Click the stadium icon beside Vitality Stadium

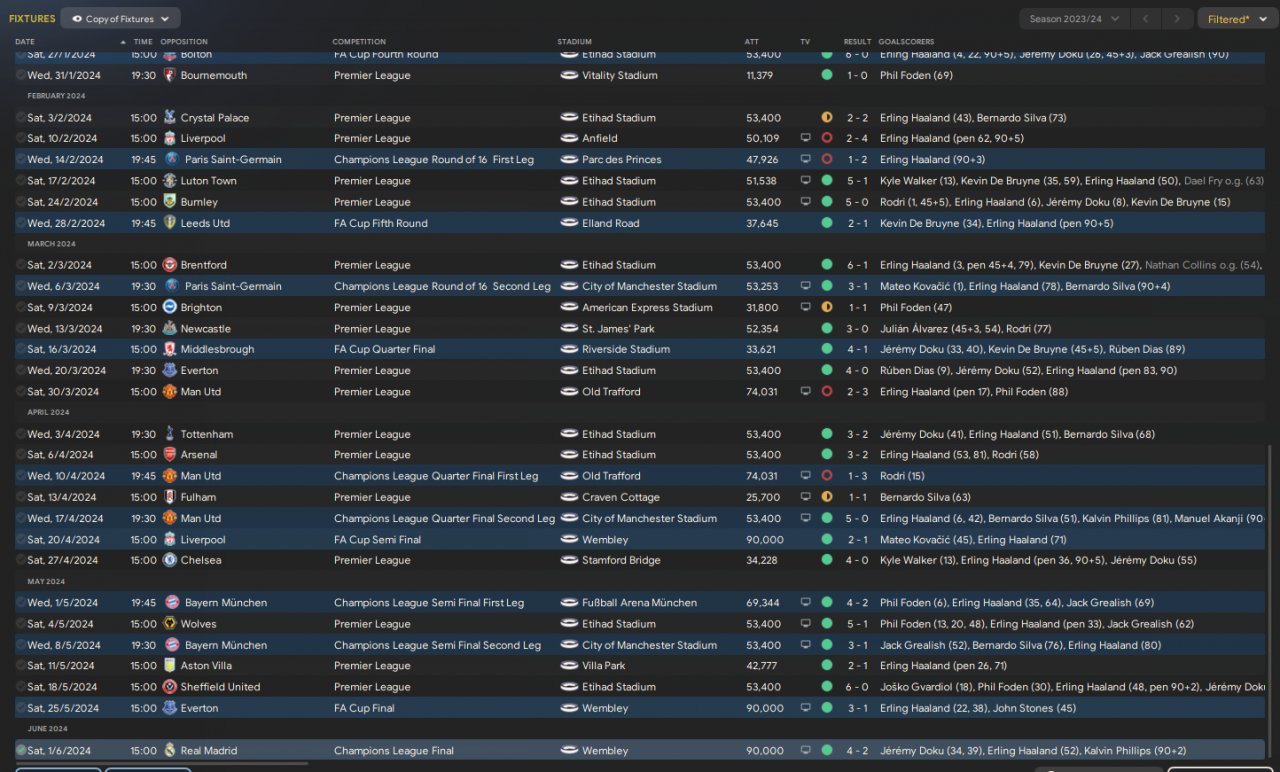click(x=569, y=75)
